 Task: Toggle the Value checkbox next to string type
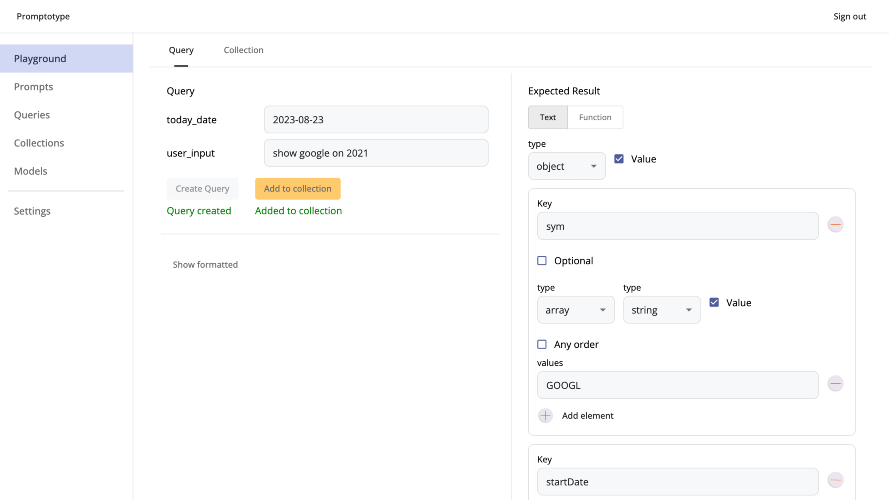coord(714,303)
